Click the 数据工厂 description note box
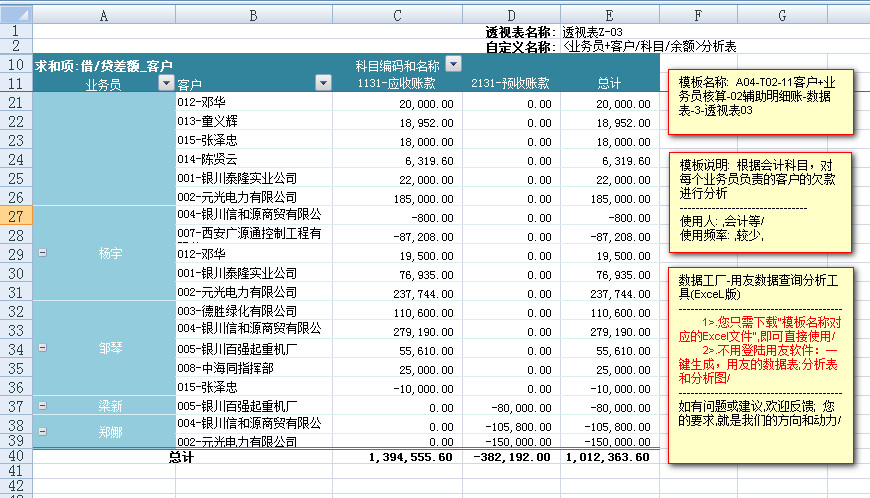The height and width of the screenshot is (498, 870). pos(761,364)
